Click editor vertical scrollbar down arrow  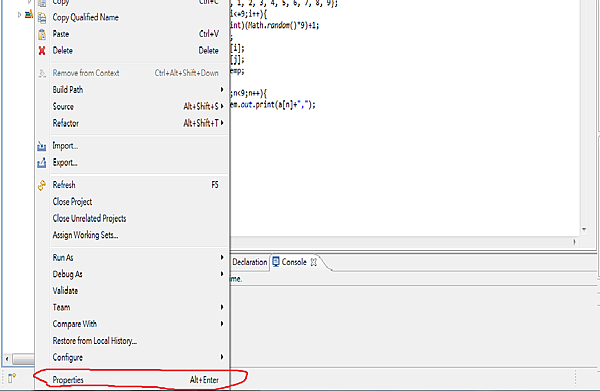point(584,230)
